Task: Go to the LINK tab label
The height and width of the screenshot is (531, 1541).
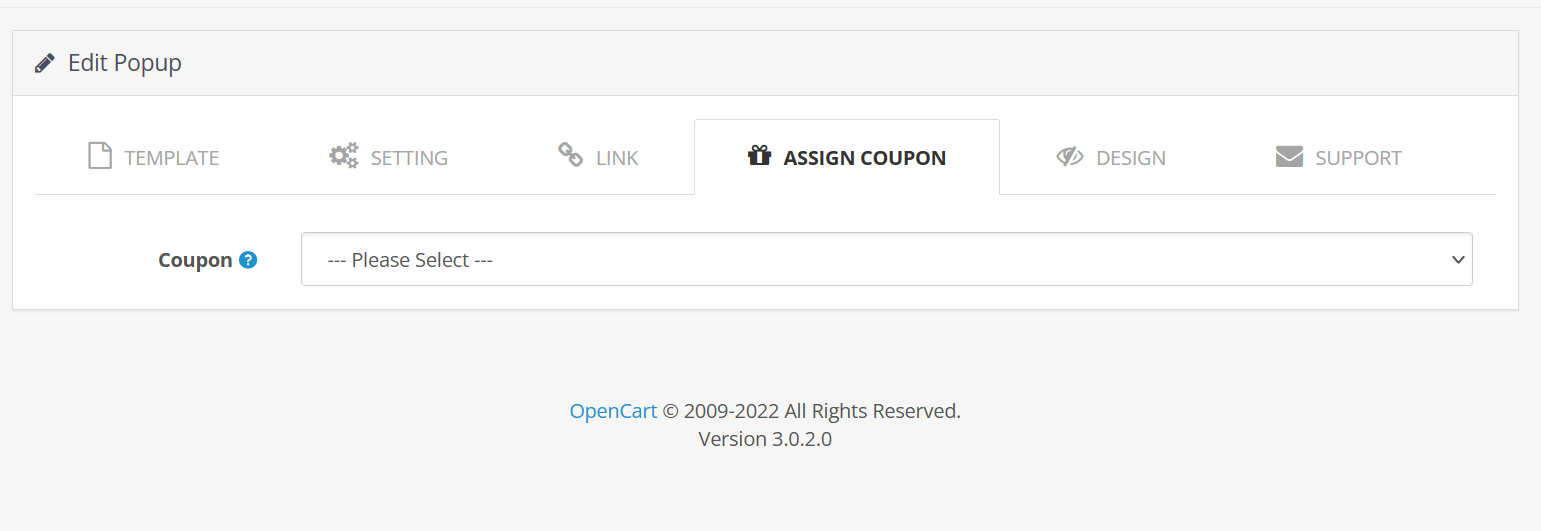Action: coord(617,158)
